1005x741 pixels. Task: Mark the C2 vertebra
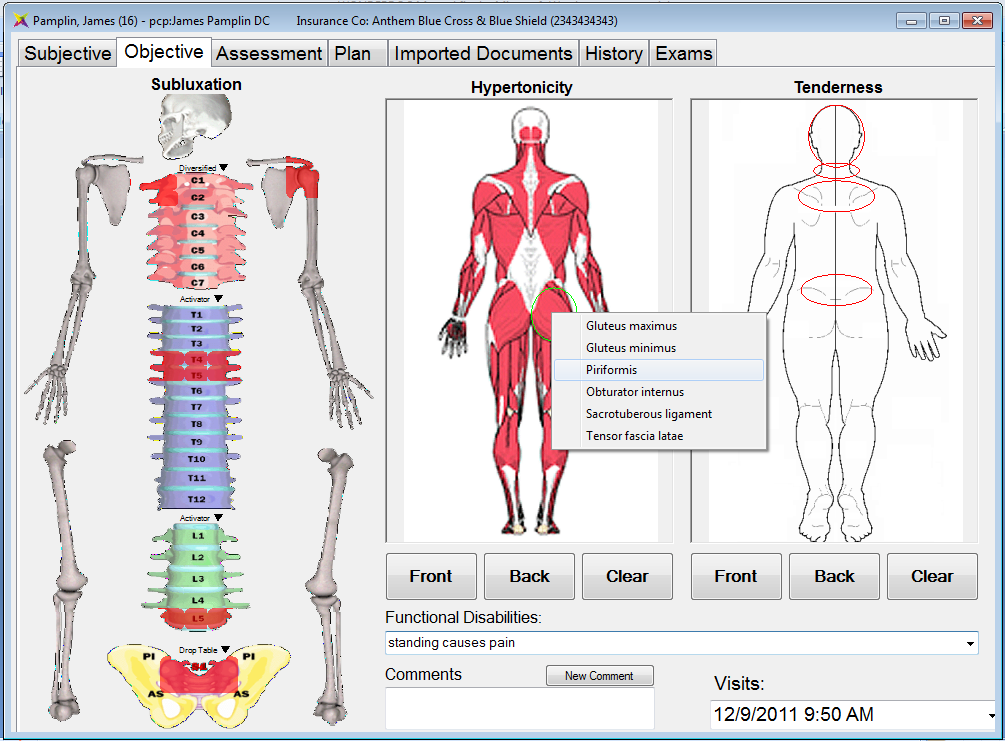(x=197, y=197)
